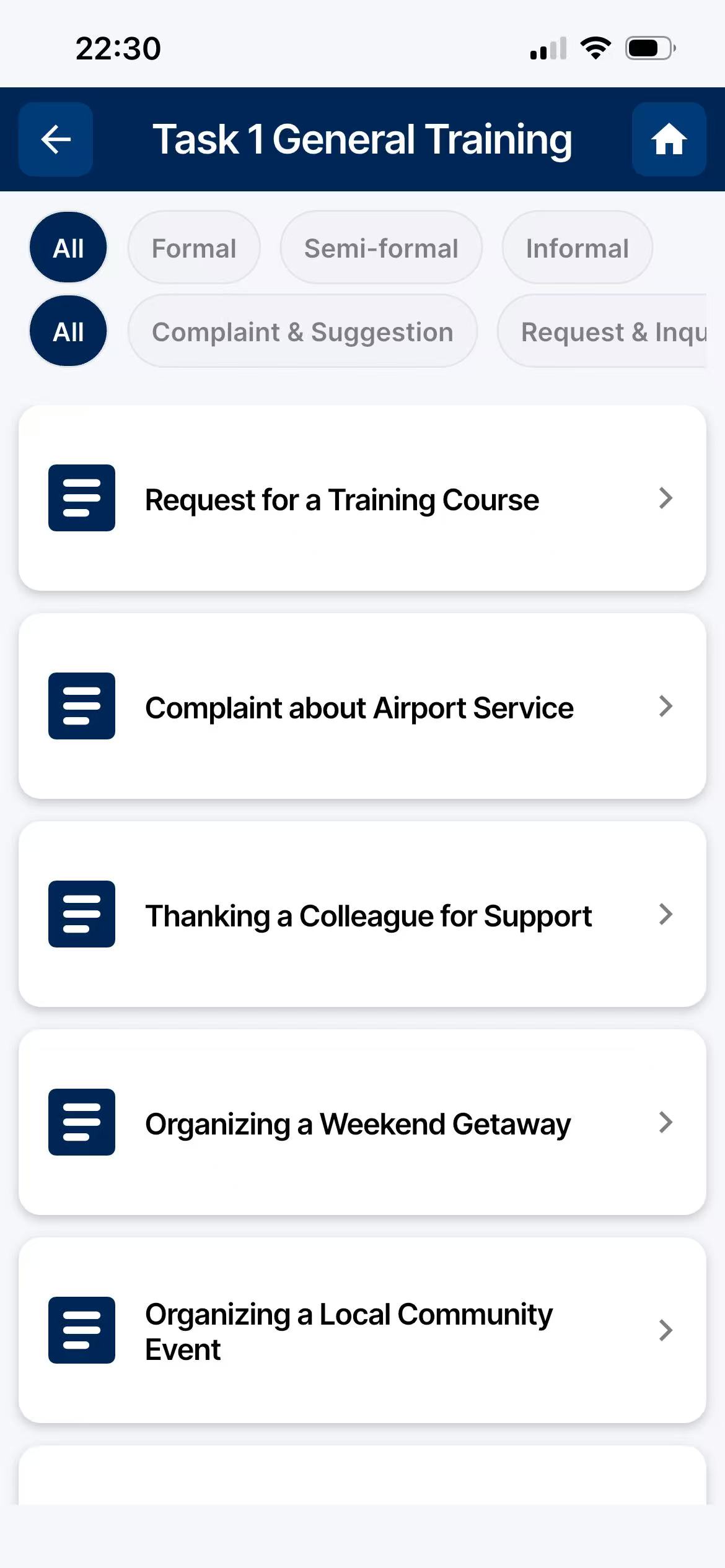Open the Complaint about Airport Service chevron
This screenshot has width=725, height=1568.
[x=666, y=706]
